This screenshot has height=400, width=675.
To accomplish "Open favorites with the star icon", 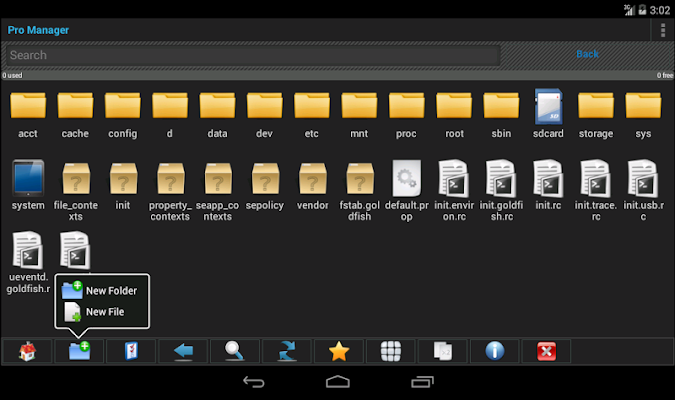I will 339,351.
